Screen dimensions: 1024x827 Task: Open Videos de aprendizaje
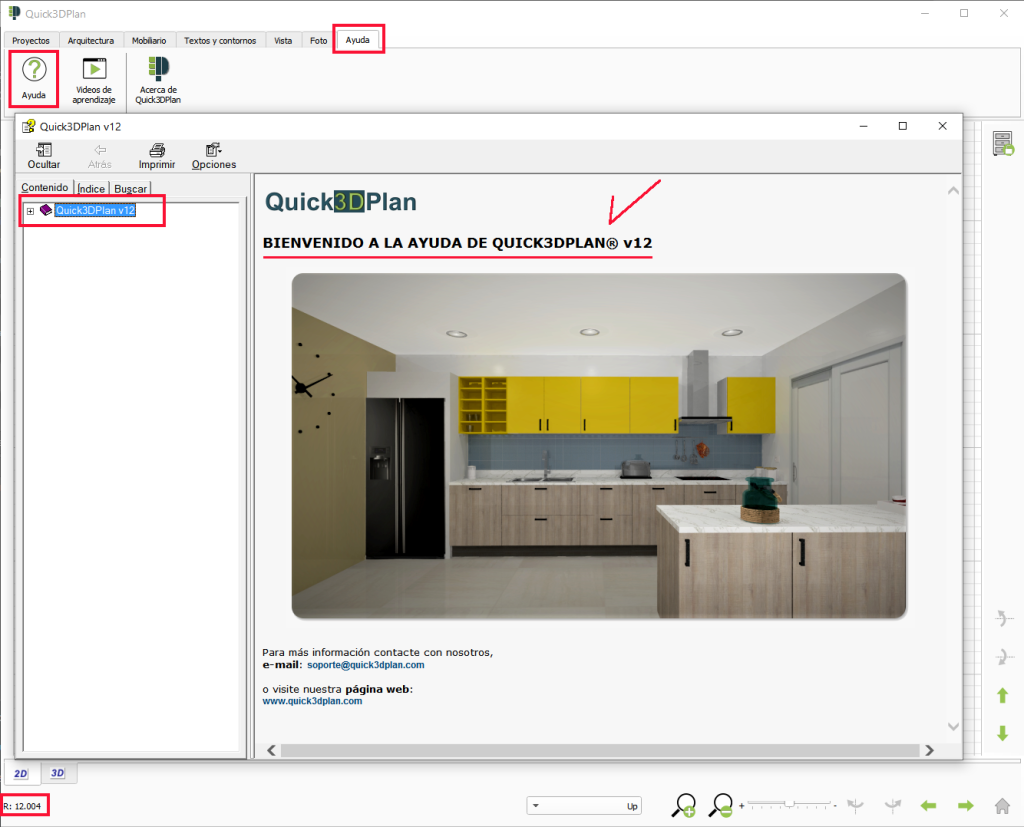[93, 81]
